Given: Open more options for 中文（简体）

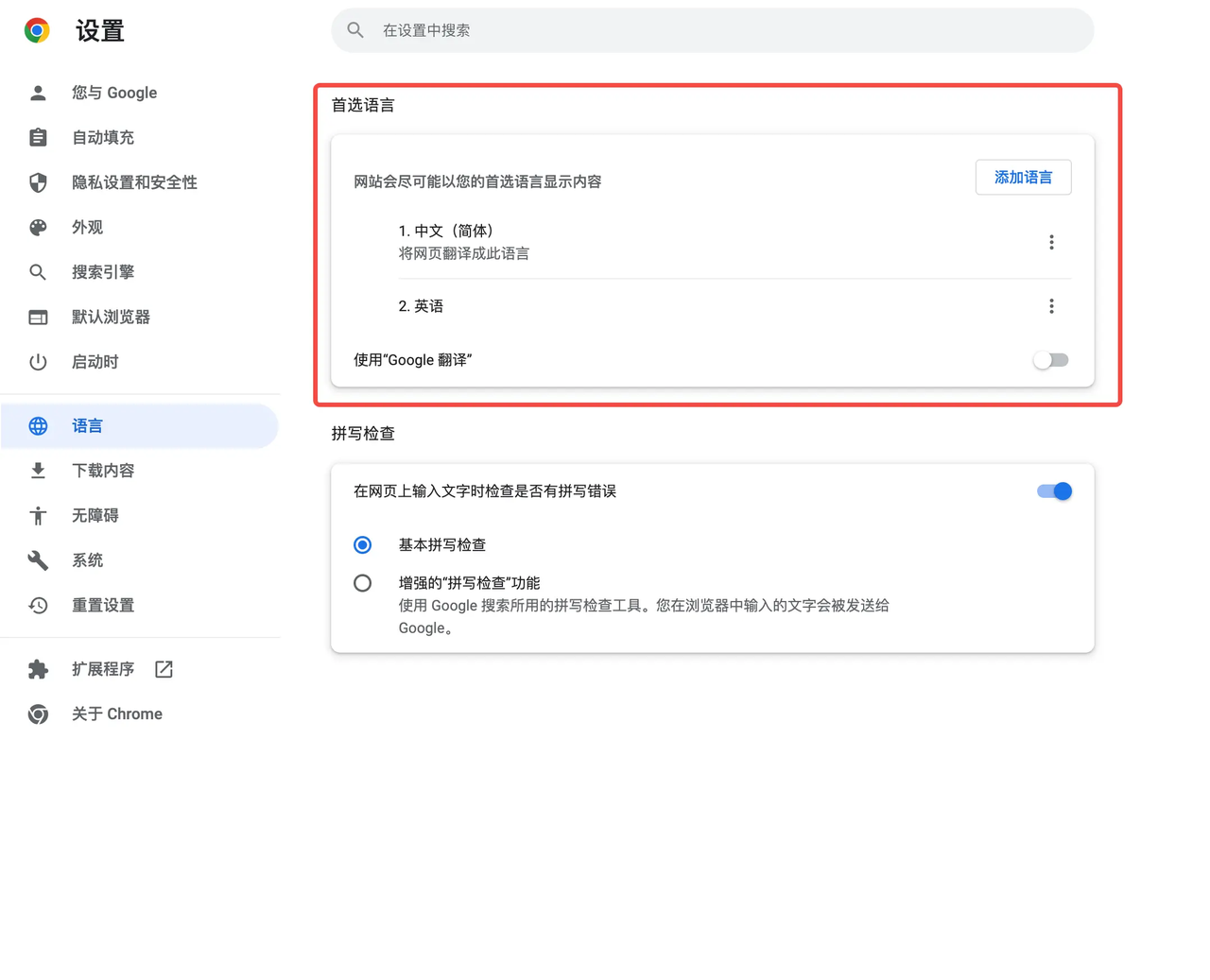Looking at the screenshot, I should (x=1051, y=242).
